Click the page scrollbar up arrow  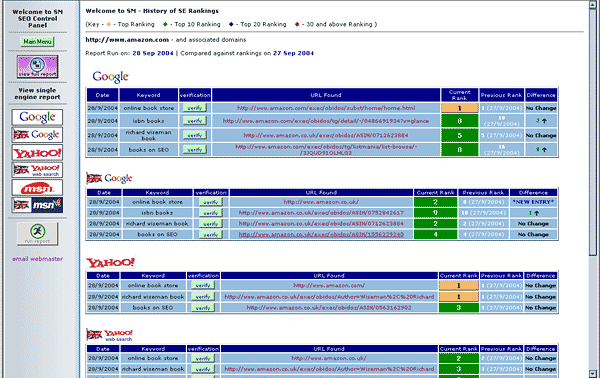[x=593, y=5]
